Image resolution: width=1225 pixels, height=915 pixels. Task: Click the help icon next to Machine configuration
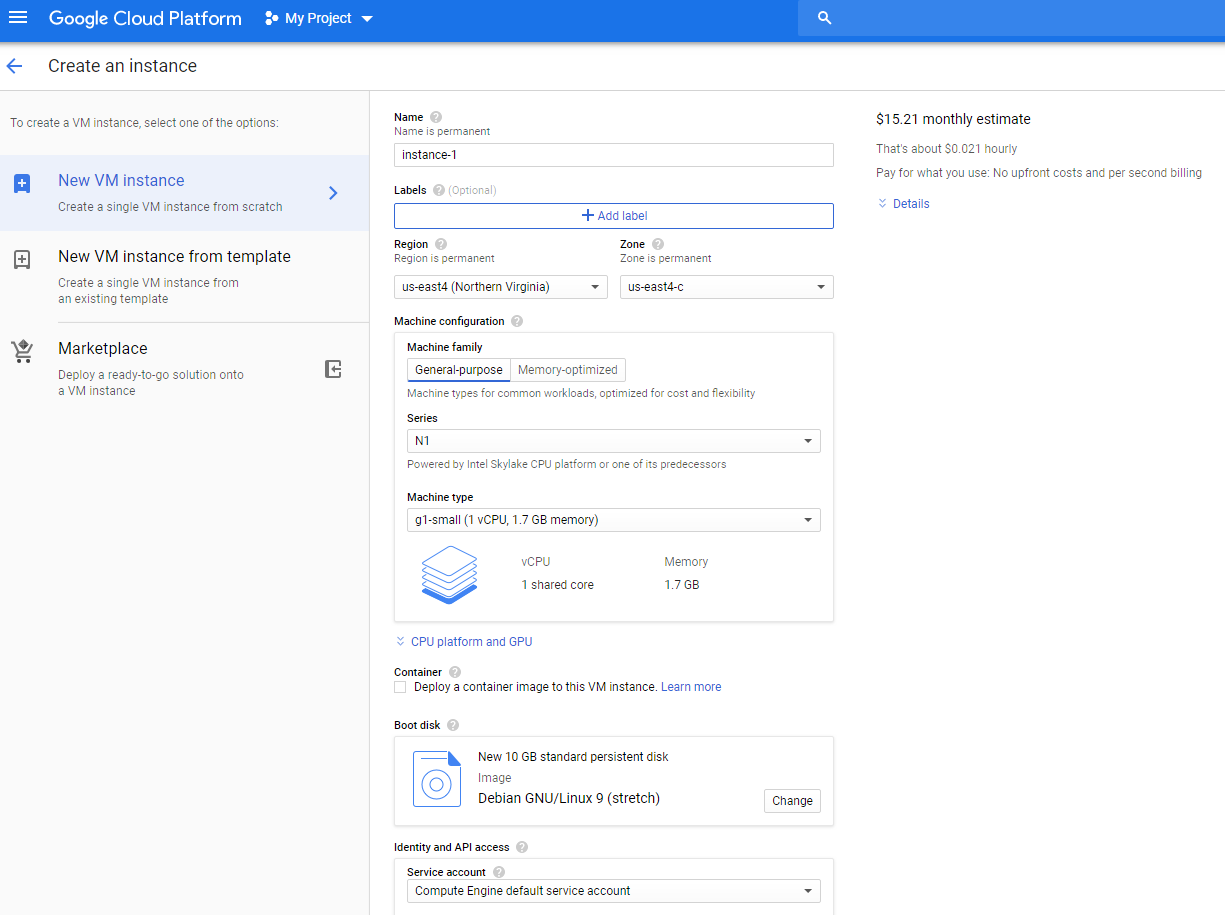pos(516,320)
